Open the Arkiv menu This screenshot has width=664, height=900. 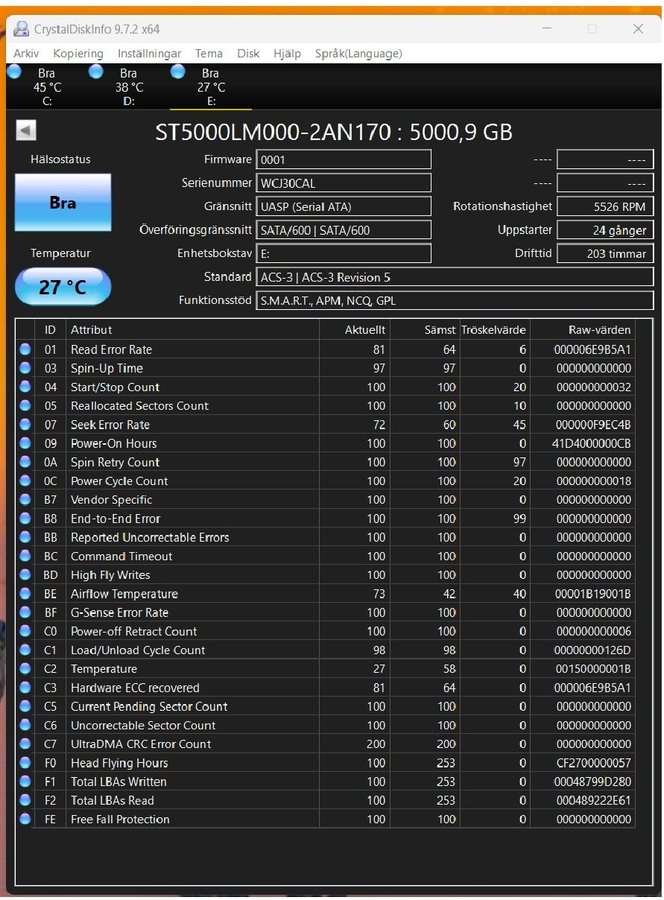coord(26,53)
